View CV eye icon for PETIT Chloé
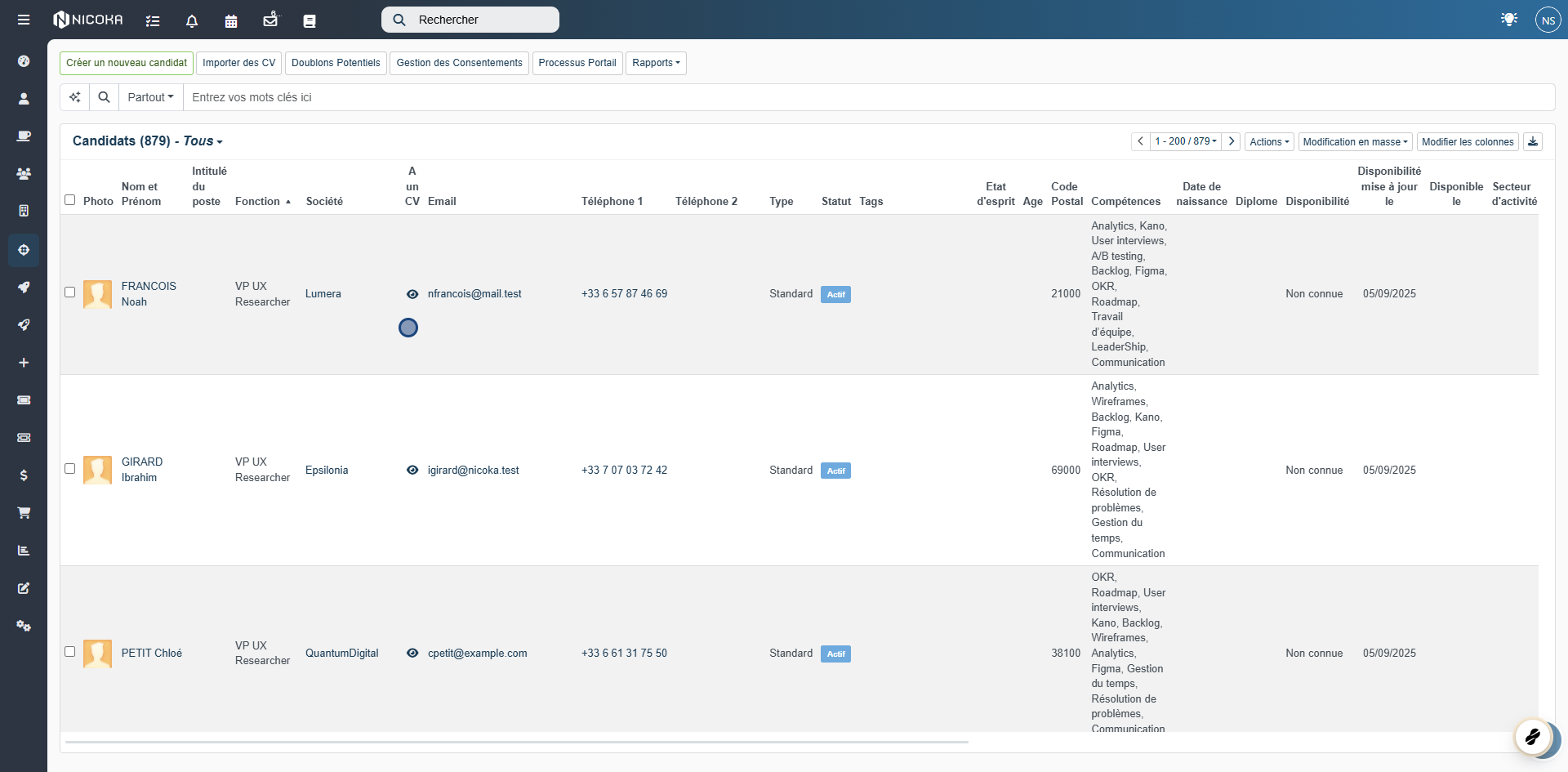The image size is (1568, 772). (x=412, y=654)
